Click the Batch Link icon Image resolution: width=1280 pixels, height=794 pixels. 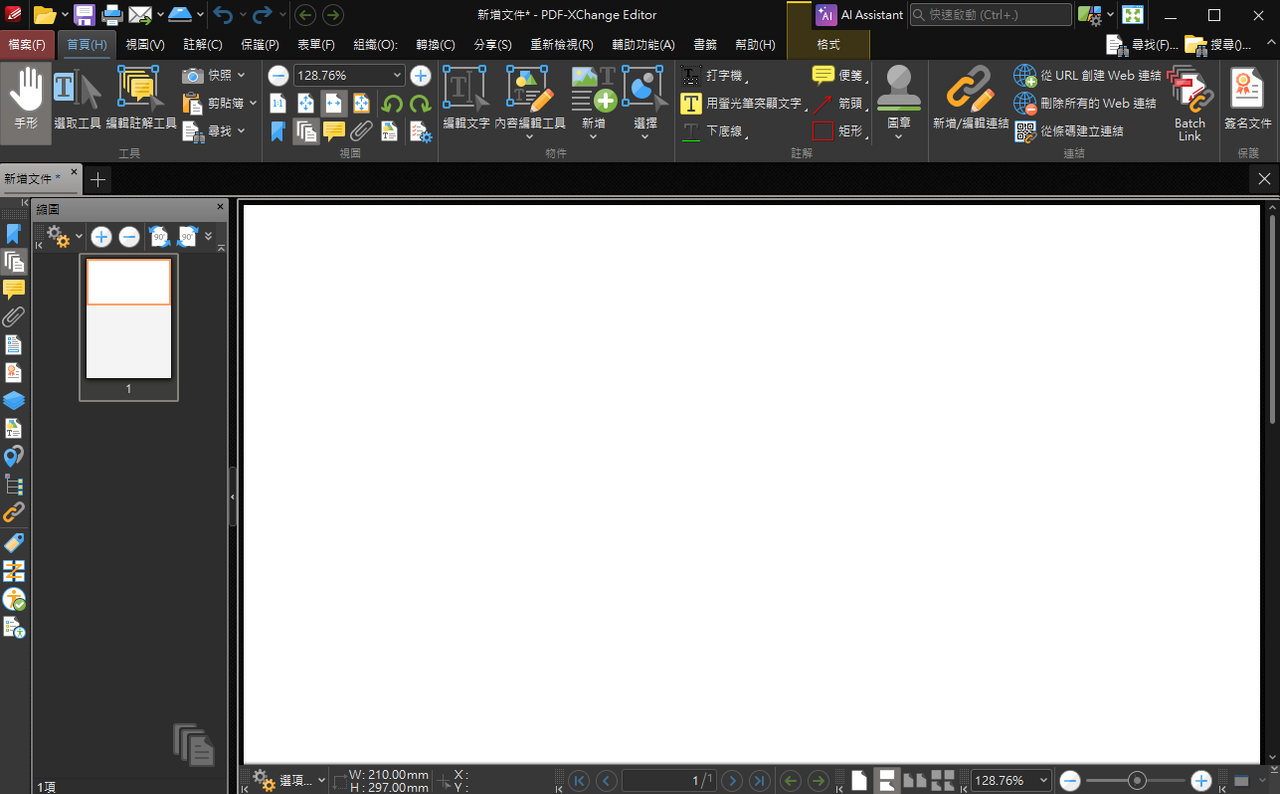click(x=1190, y=102)
